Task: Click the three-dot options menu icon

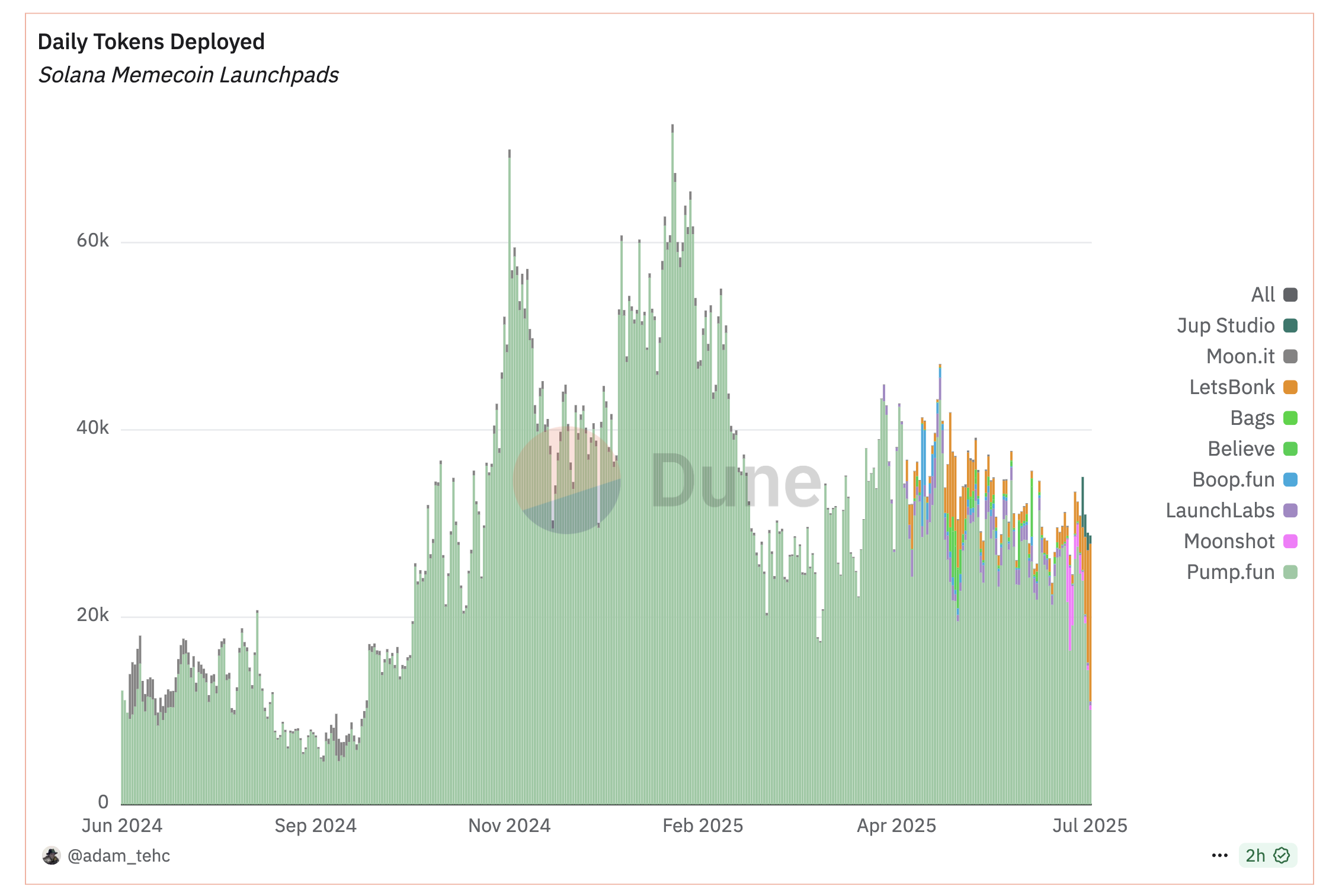Action: (1219, 856)
